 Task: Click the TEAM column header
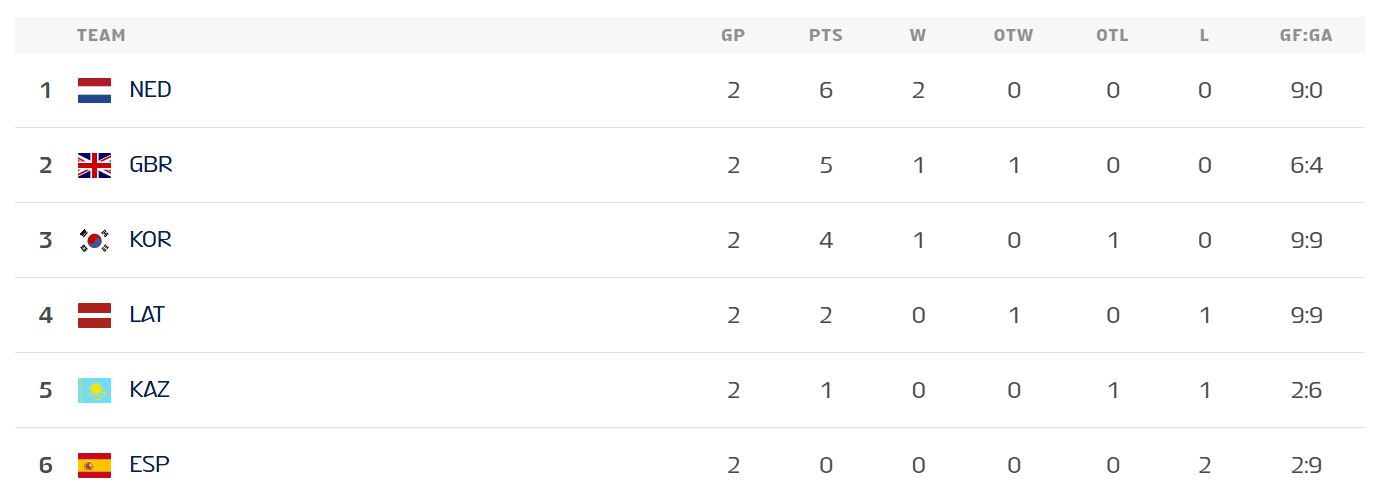[101, 36]
